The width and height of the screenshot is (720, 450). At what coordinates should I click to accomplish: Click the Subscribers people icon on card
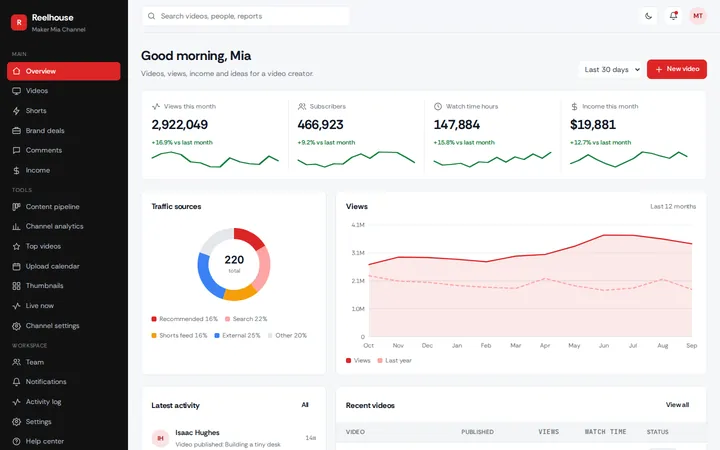(302, 107)
